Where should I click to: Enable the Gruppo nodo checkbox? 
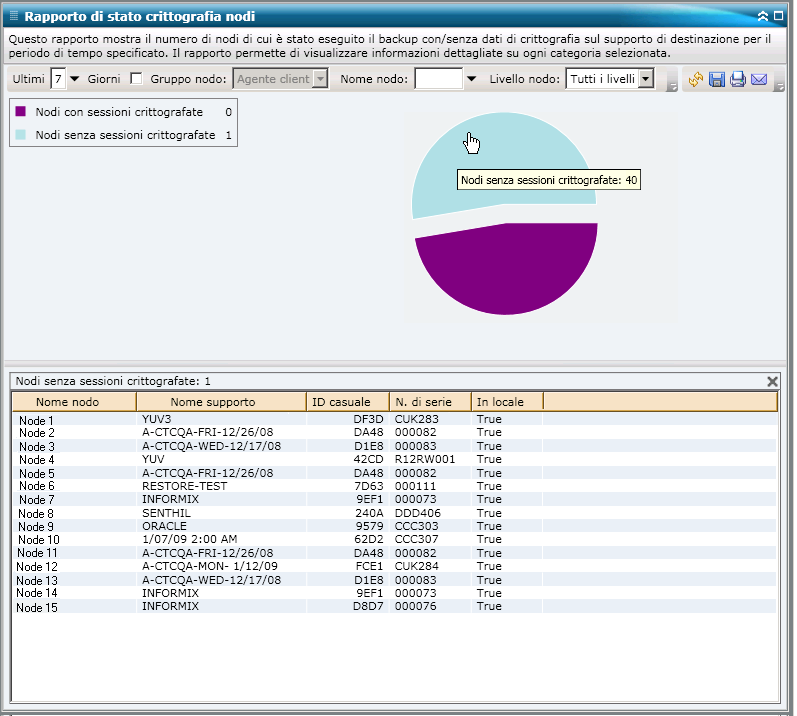tap(137, 79)
